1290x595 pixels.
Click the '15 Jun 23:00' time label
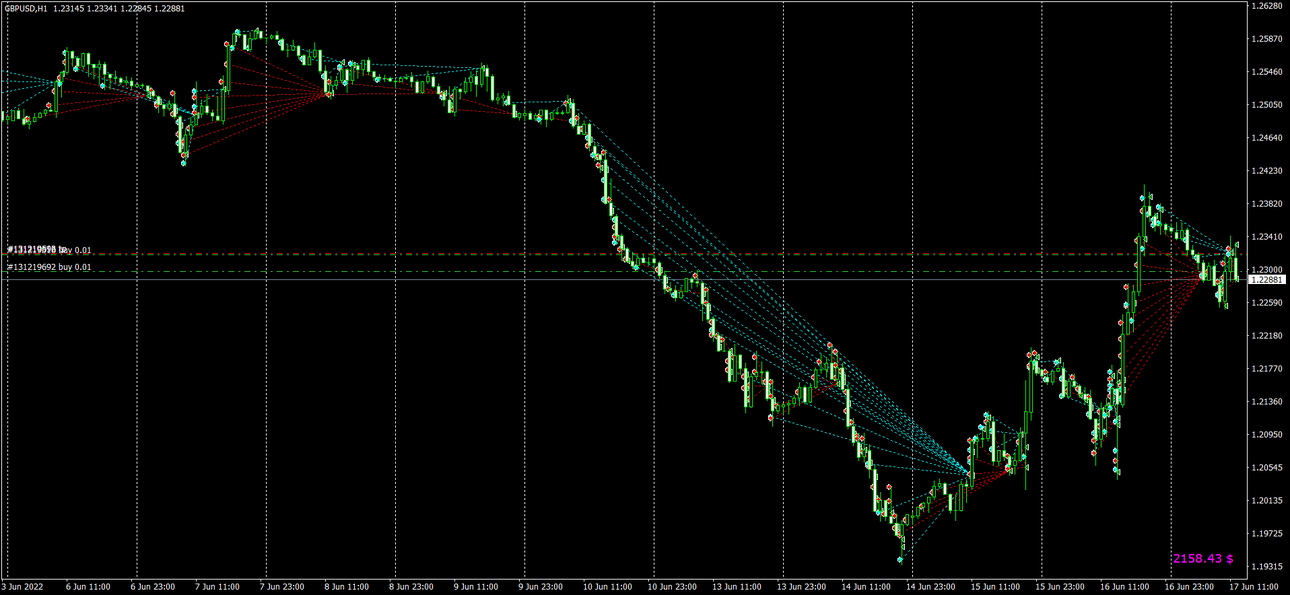1059,587
